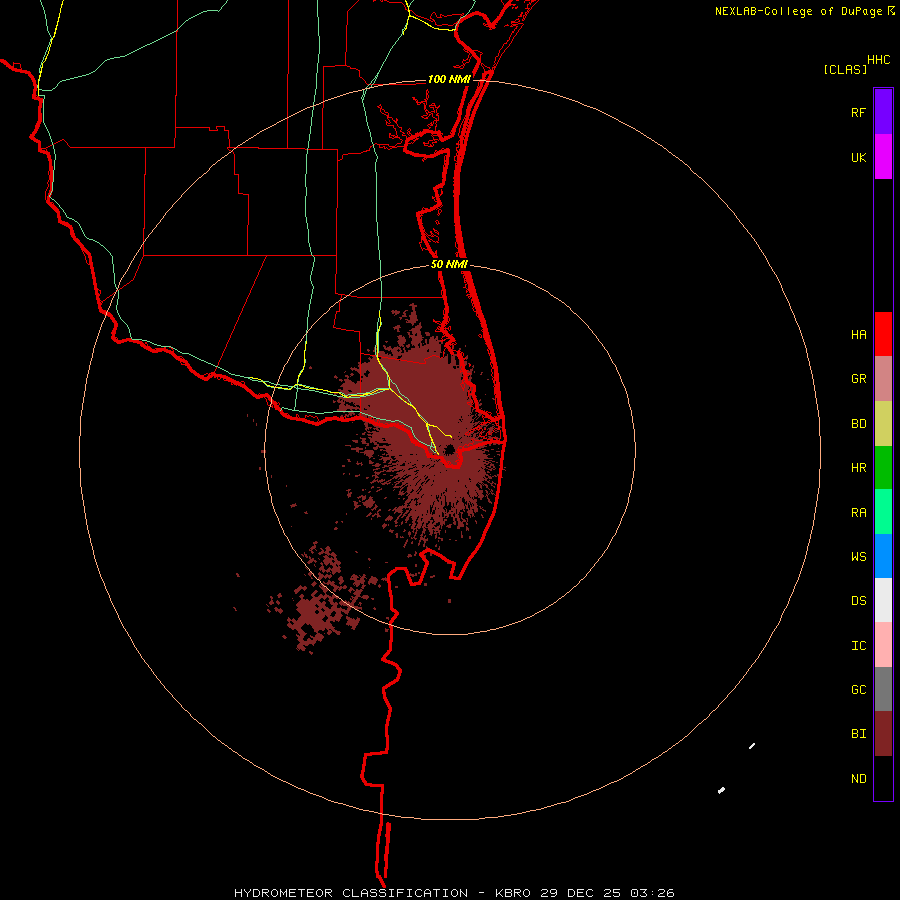The width and height of the screenshot is (900, 900).
Task: Click the 'UK' legend label
Action: (x=858, y=157)
